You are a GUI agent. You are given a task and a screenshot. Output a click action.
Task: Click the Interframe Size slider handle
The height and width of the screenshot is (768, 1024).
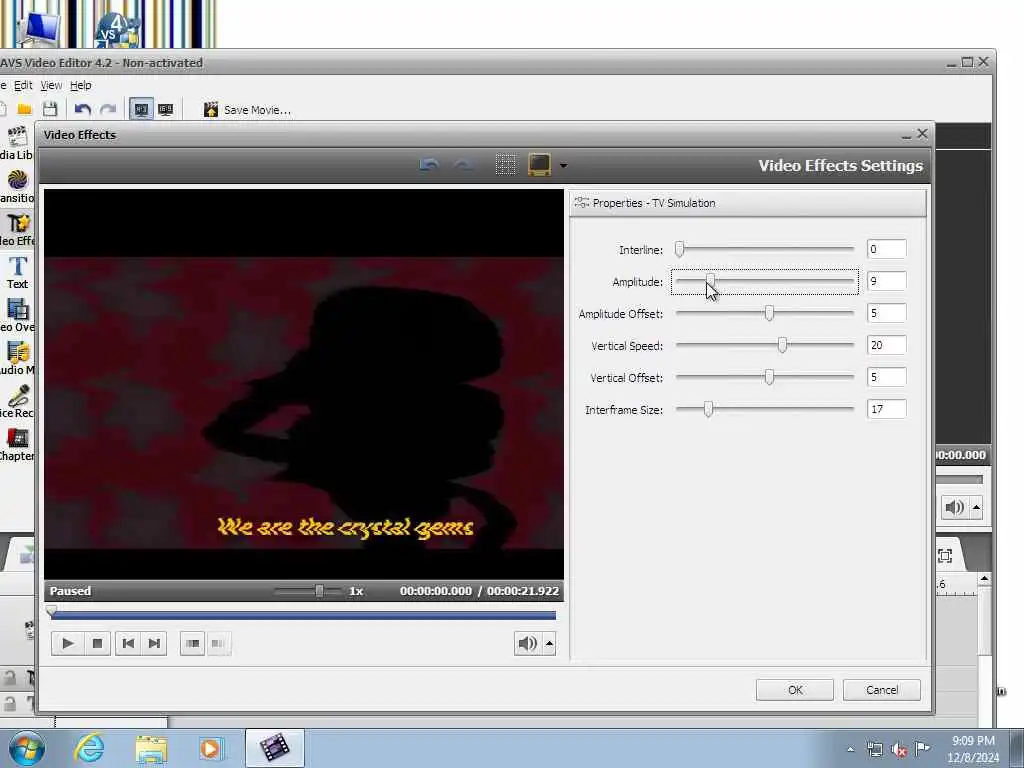[x=708, y=409]
